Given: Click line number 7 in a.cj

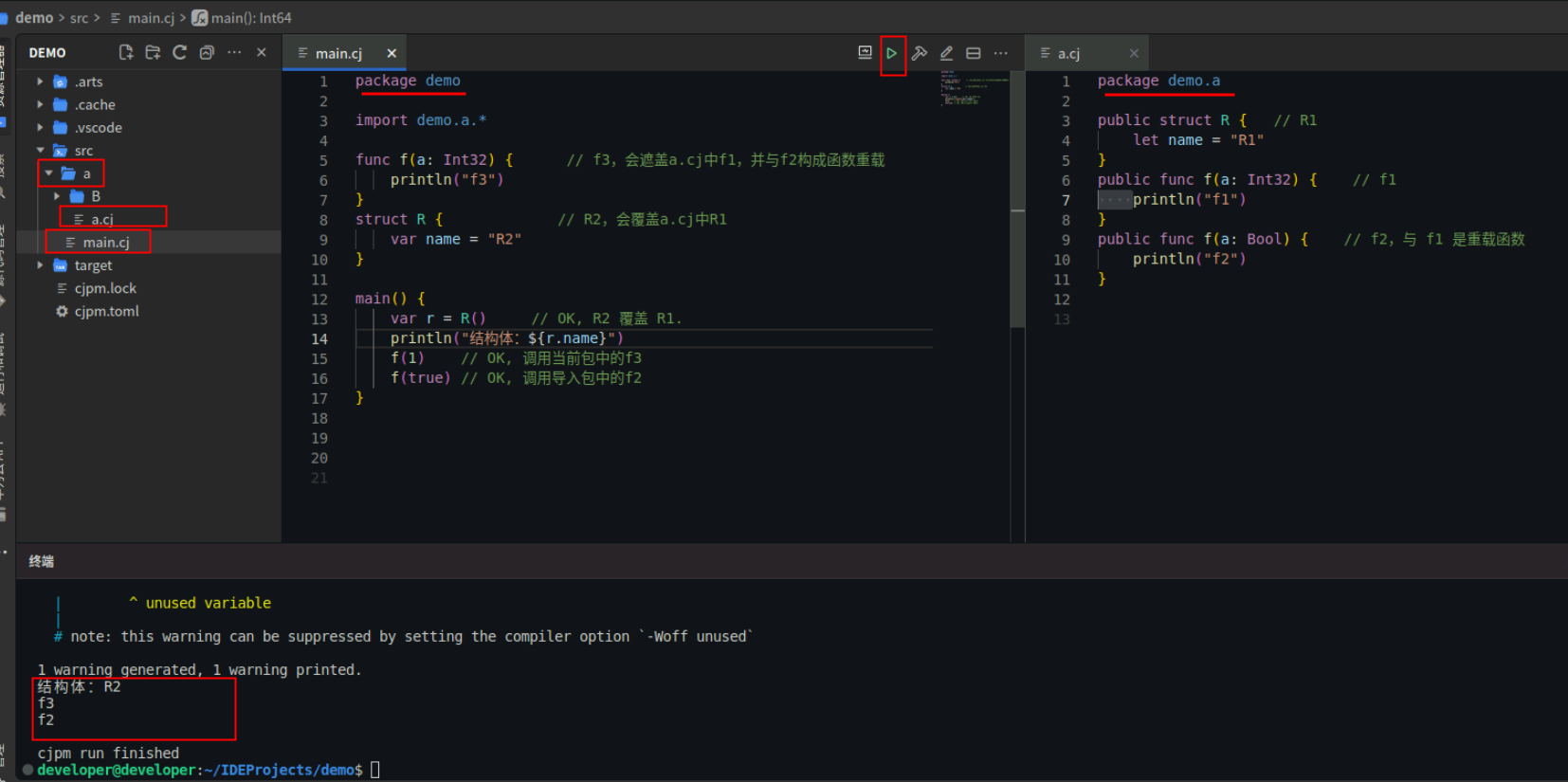Looking at the screenshot, I should [1066, 200].
